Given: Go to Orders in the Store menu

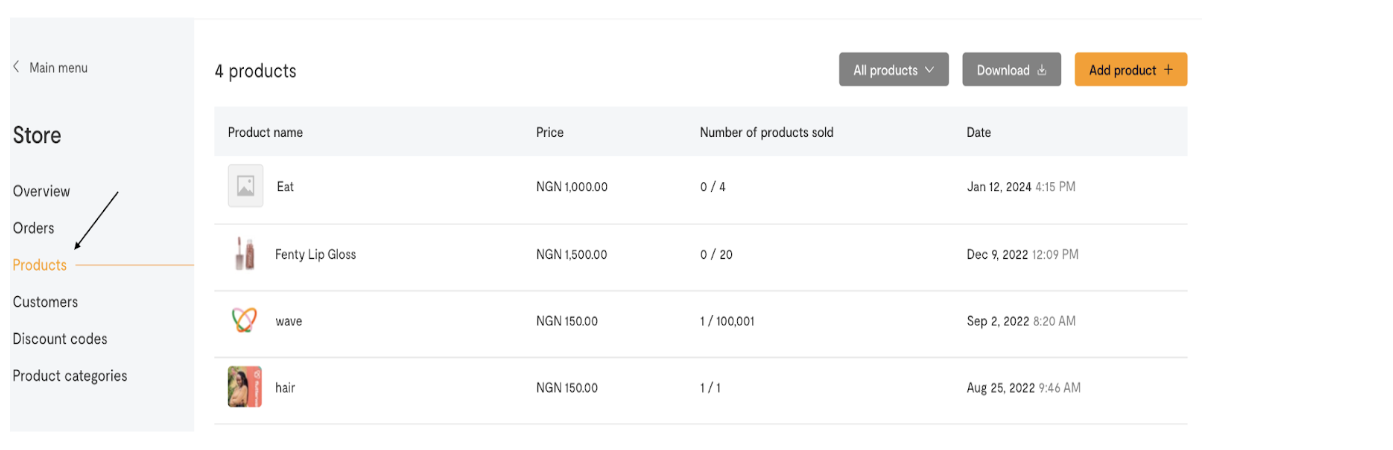Looking at the screenshot, I should (x=34, y=228).
